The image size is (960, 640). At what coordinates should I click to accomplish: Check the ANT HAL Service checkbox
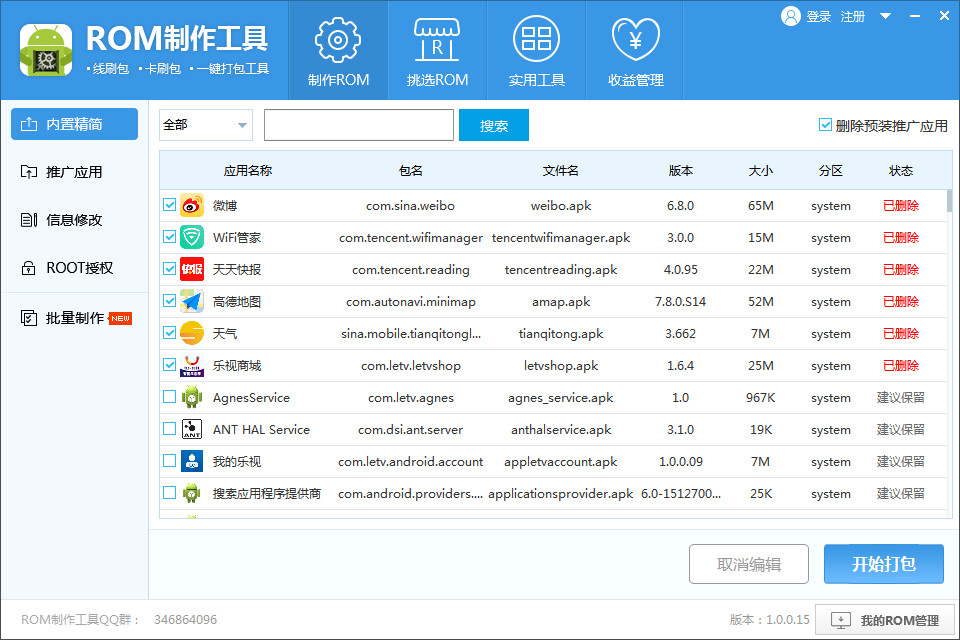[x=170, y=428]
